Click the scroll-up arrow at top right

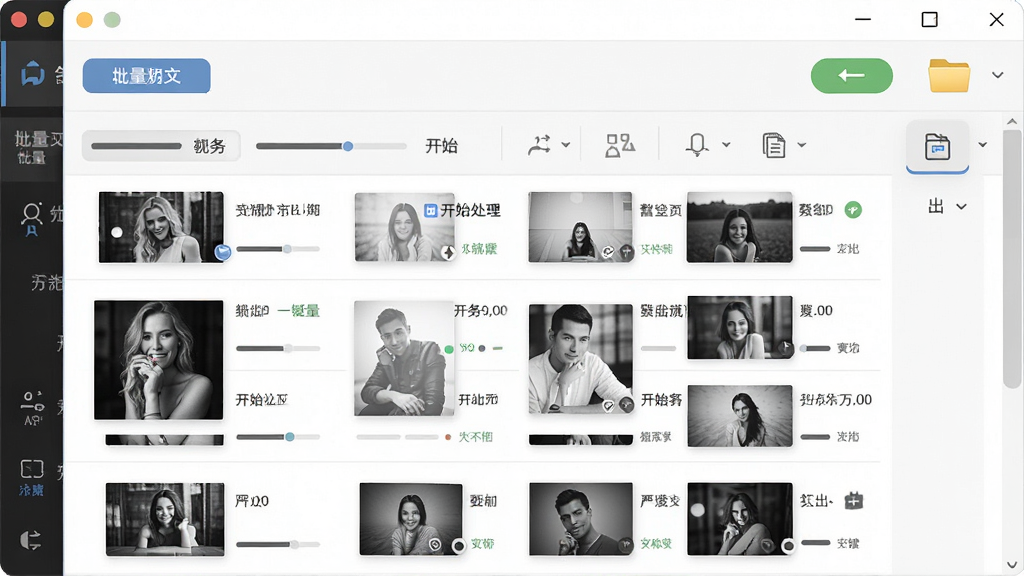1012,121
